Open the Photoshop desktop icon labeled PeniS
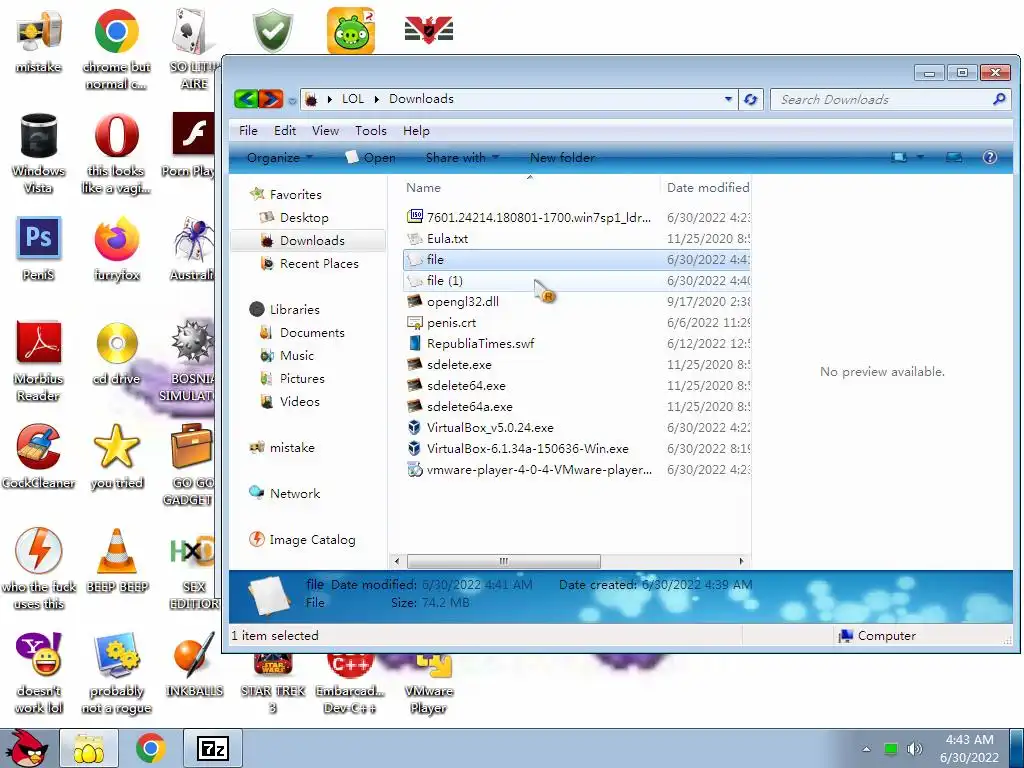1024x768 pixels. click(x=39, y=249)
